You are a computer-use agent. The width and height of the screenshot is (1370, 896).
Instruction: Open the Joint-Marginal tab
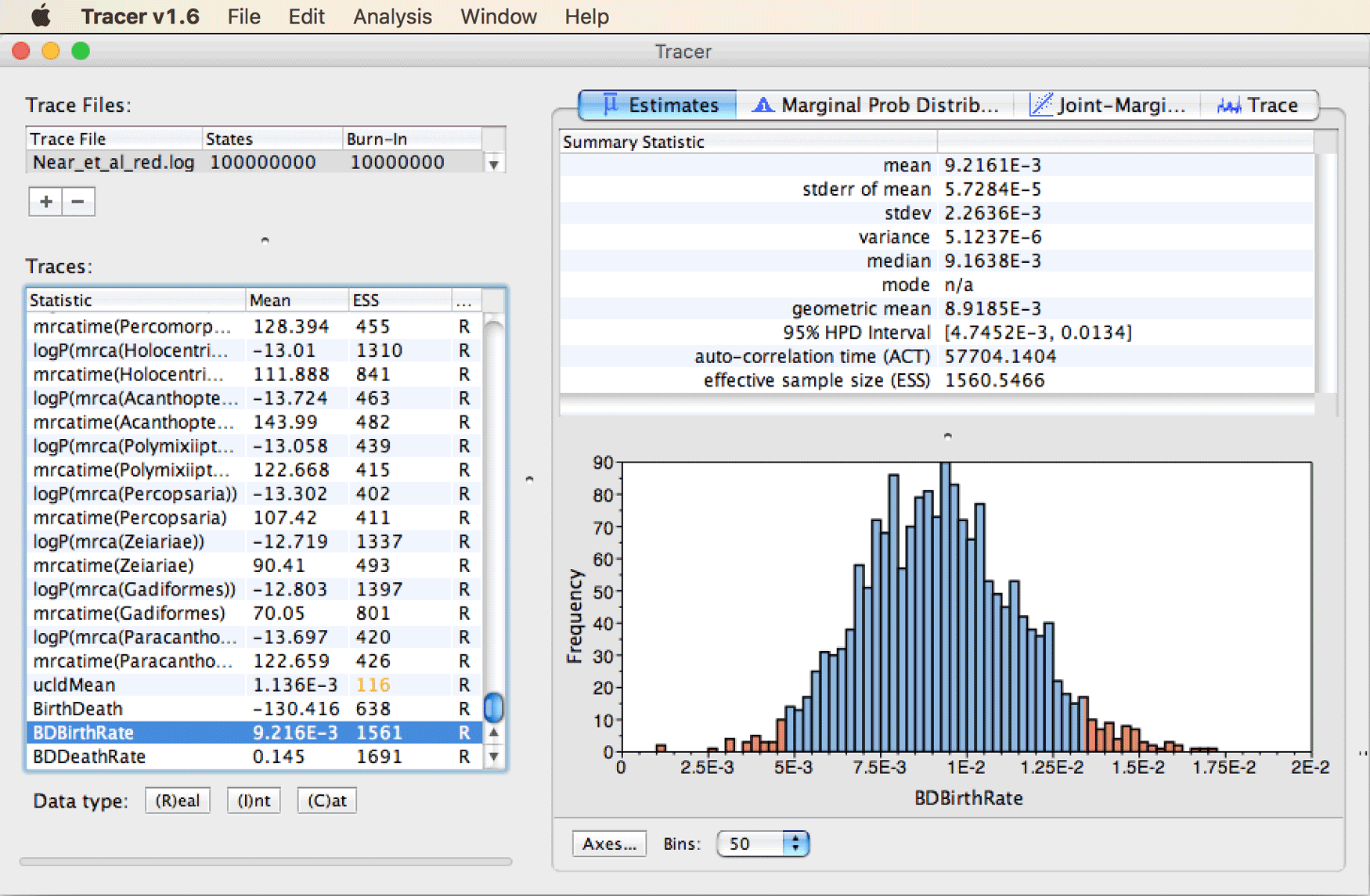pos(1107,105)
